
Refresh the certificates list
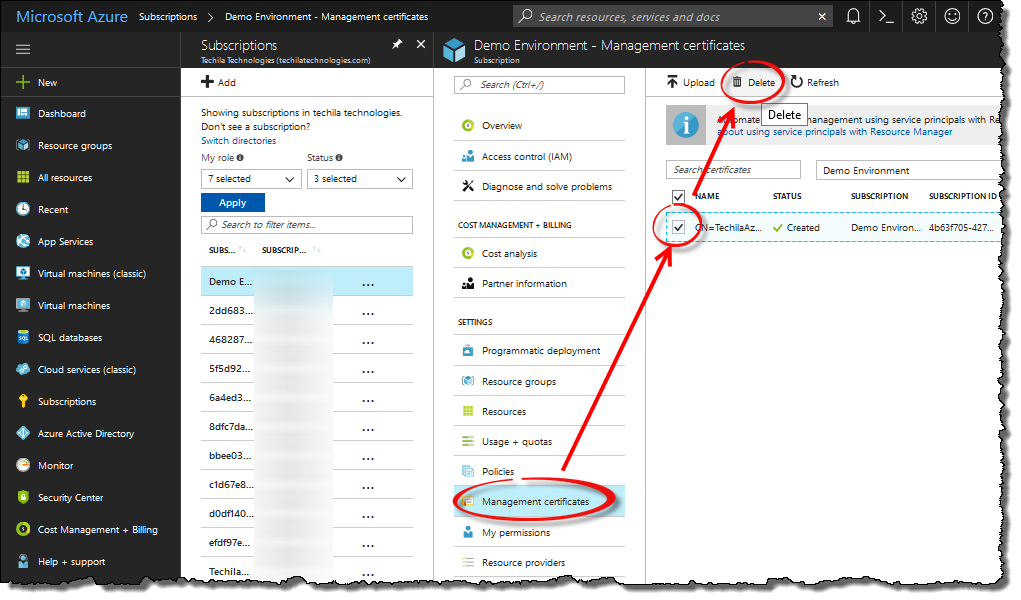[x=815, y=83]
